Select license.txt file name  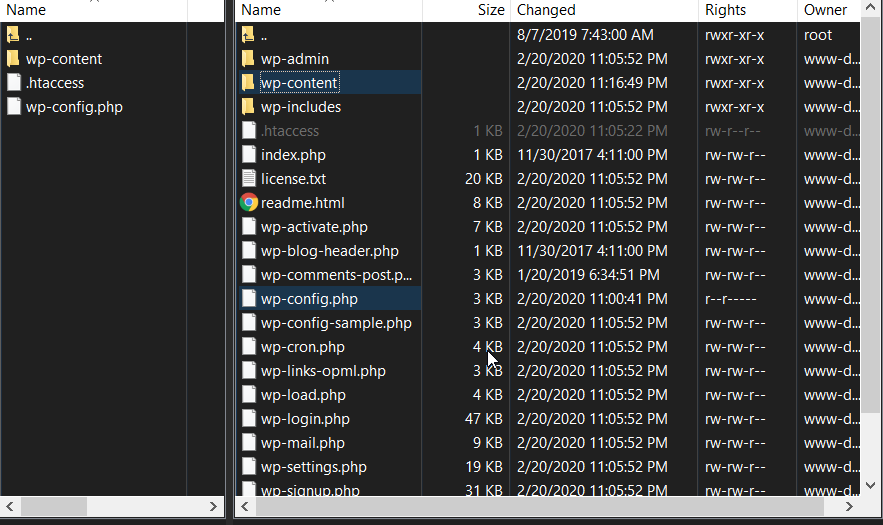pyautogui.click(x=293, y=179)
